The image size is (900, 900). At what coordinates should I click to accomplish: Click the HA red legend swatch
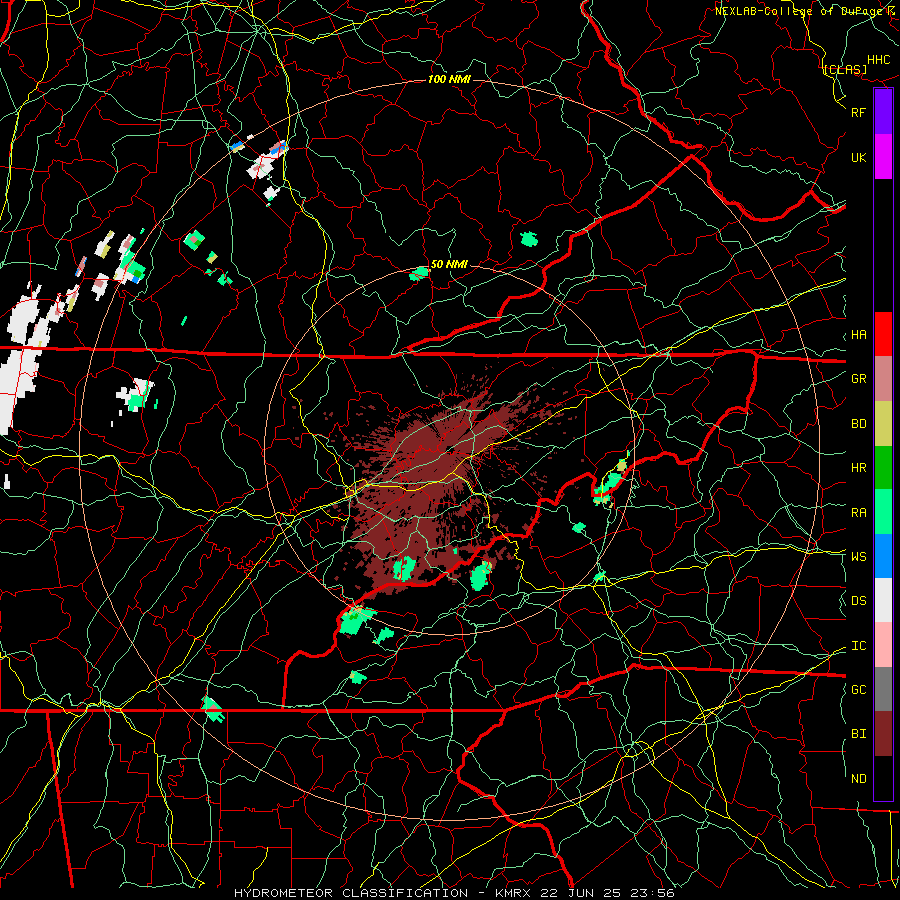pyautogui.click(x=883, y=334)
